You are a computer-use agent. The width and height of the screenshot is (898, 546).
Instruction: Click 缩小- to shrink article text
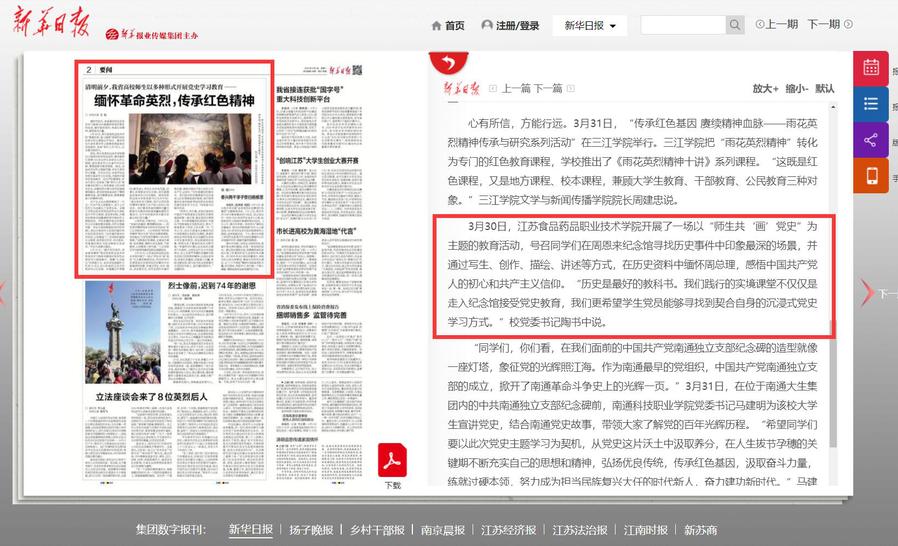coord(796,88)
